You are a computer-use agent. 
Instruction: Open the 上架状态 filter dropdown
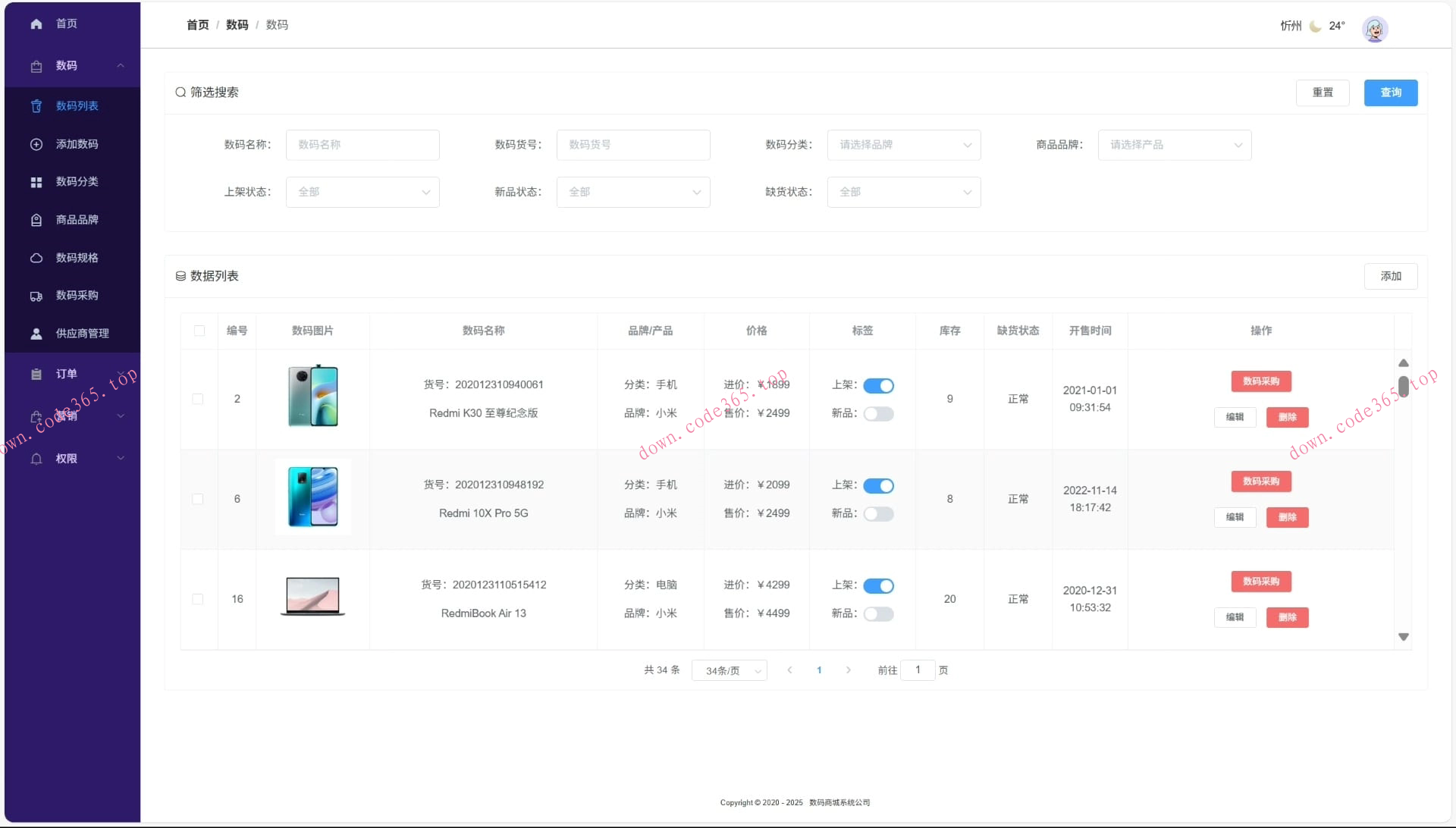coord(362,192)
